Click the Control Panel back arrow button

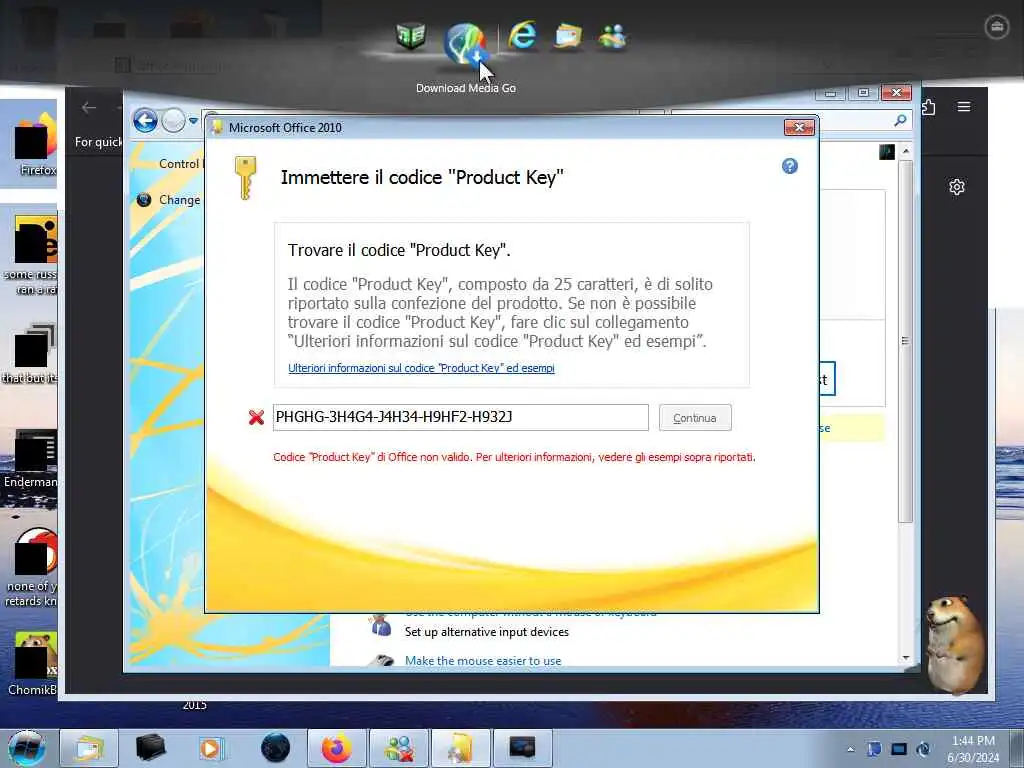pyautogui.click(x=145, y=120)
